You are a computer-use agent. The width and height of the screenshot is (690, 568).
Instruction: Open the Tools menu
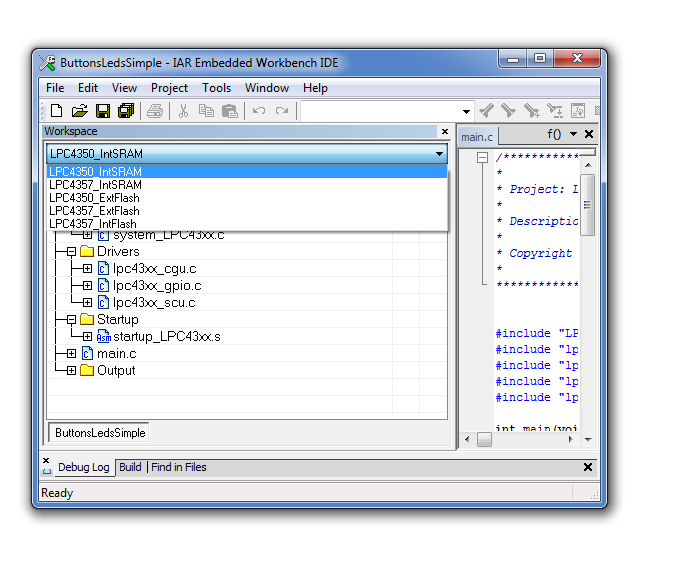[216, 88]
